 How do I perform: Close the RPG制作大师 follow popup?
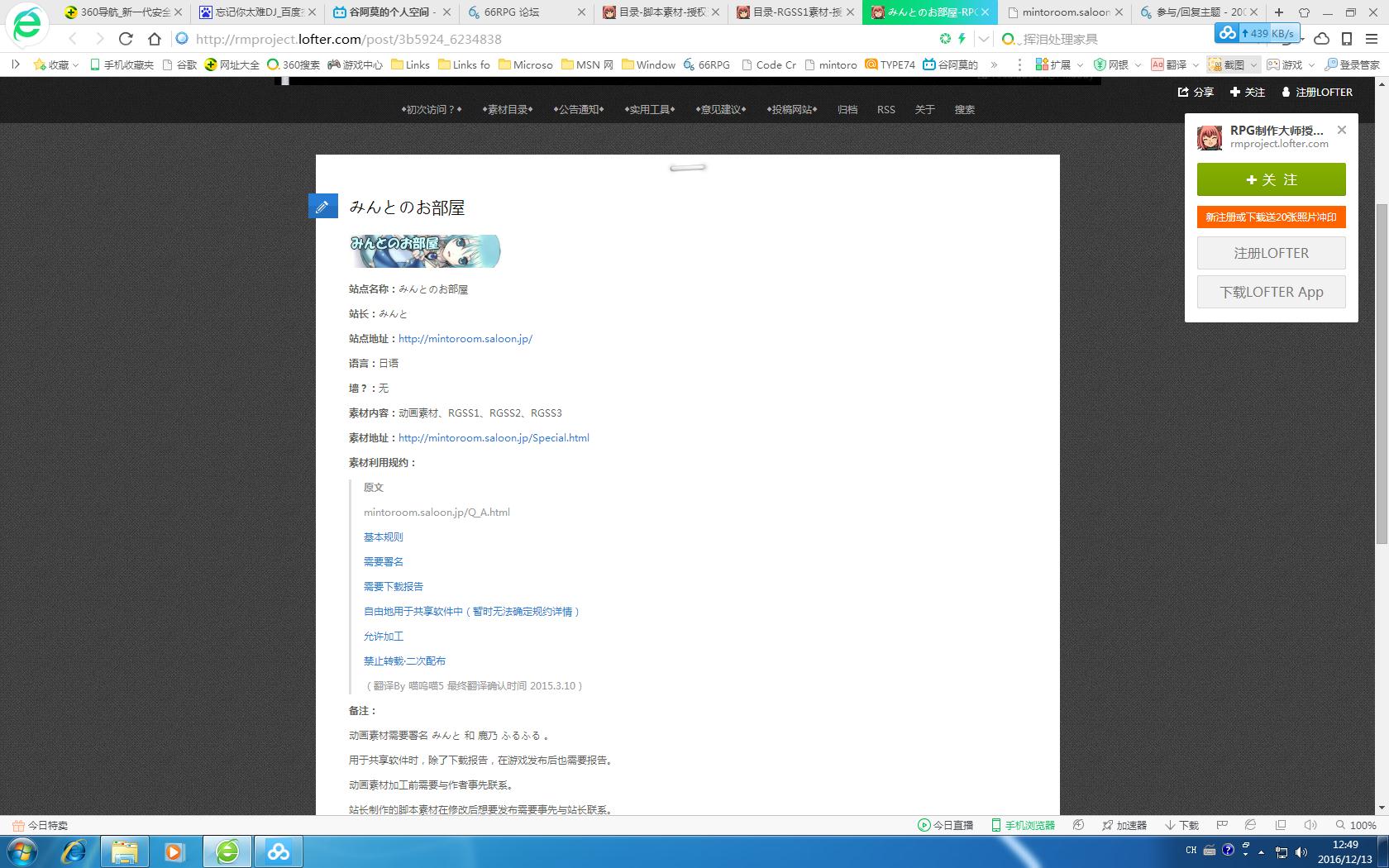(x=1342, y=130)
